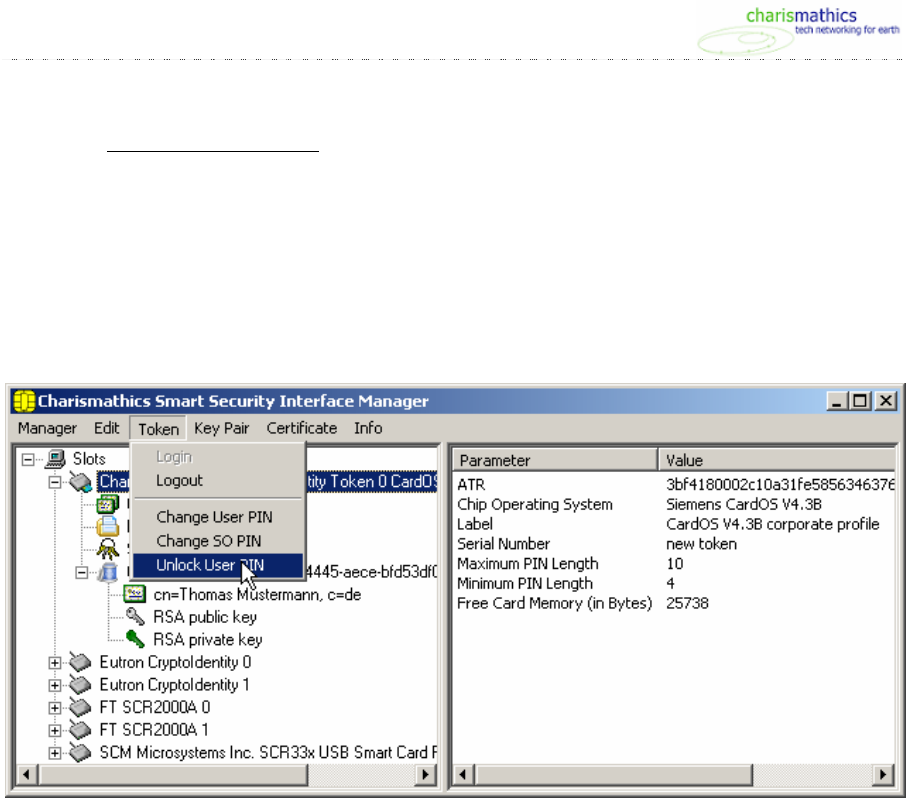Click the Siemens CardOS V4.3B value
Image resolution: width=906 pixels, height=798 pixels.
coord(744,504)
